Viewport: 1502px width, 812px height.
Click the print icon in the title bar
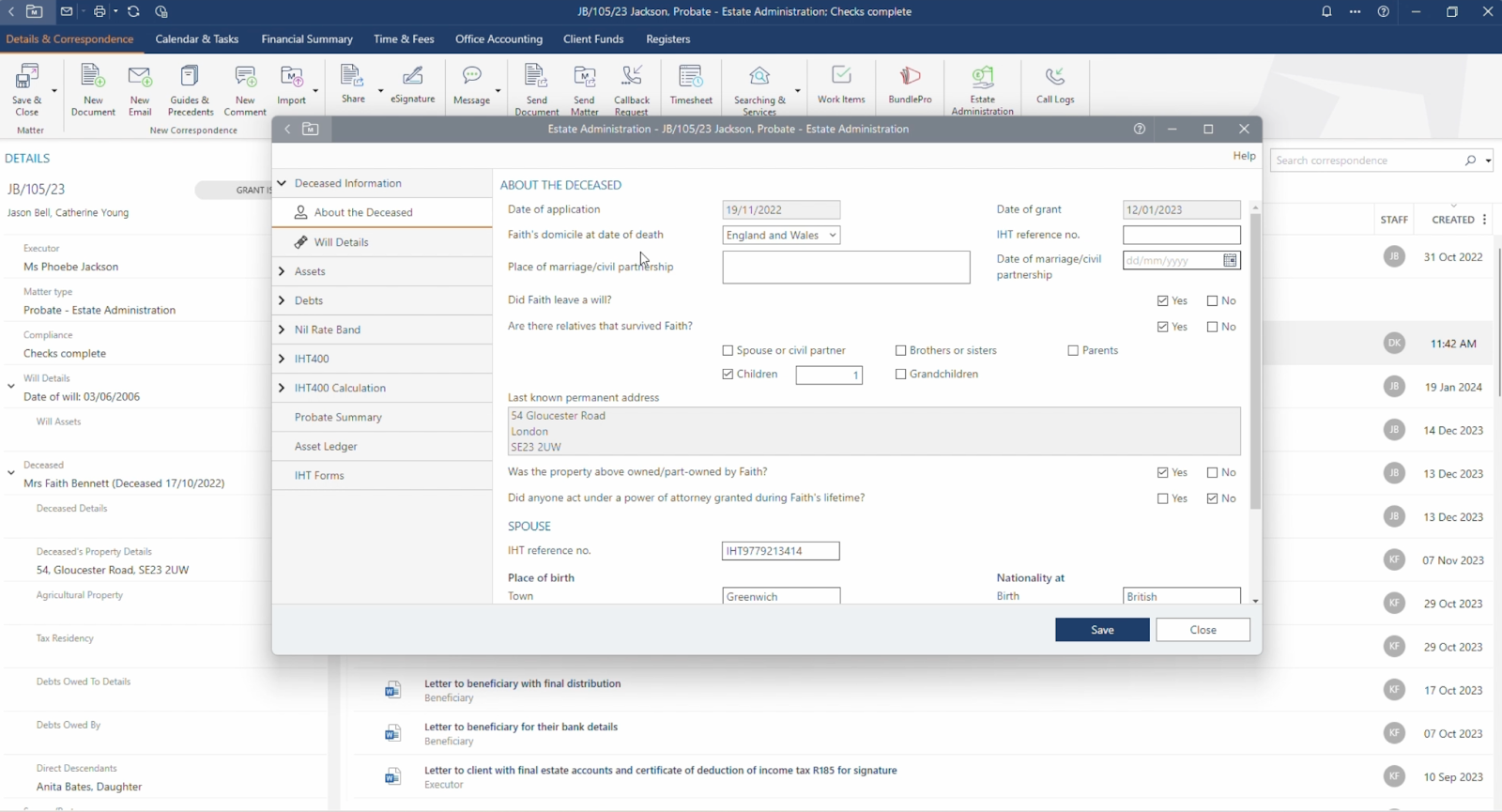click(x=100, y=11)
